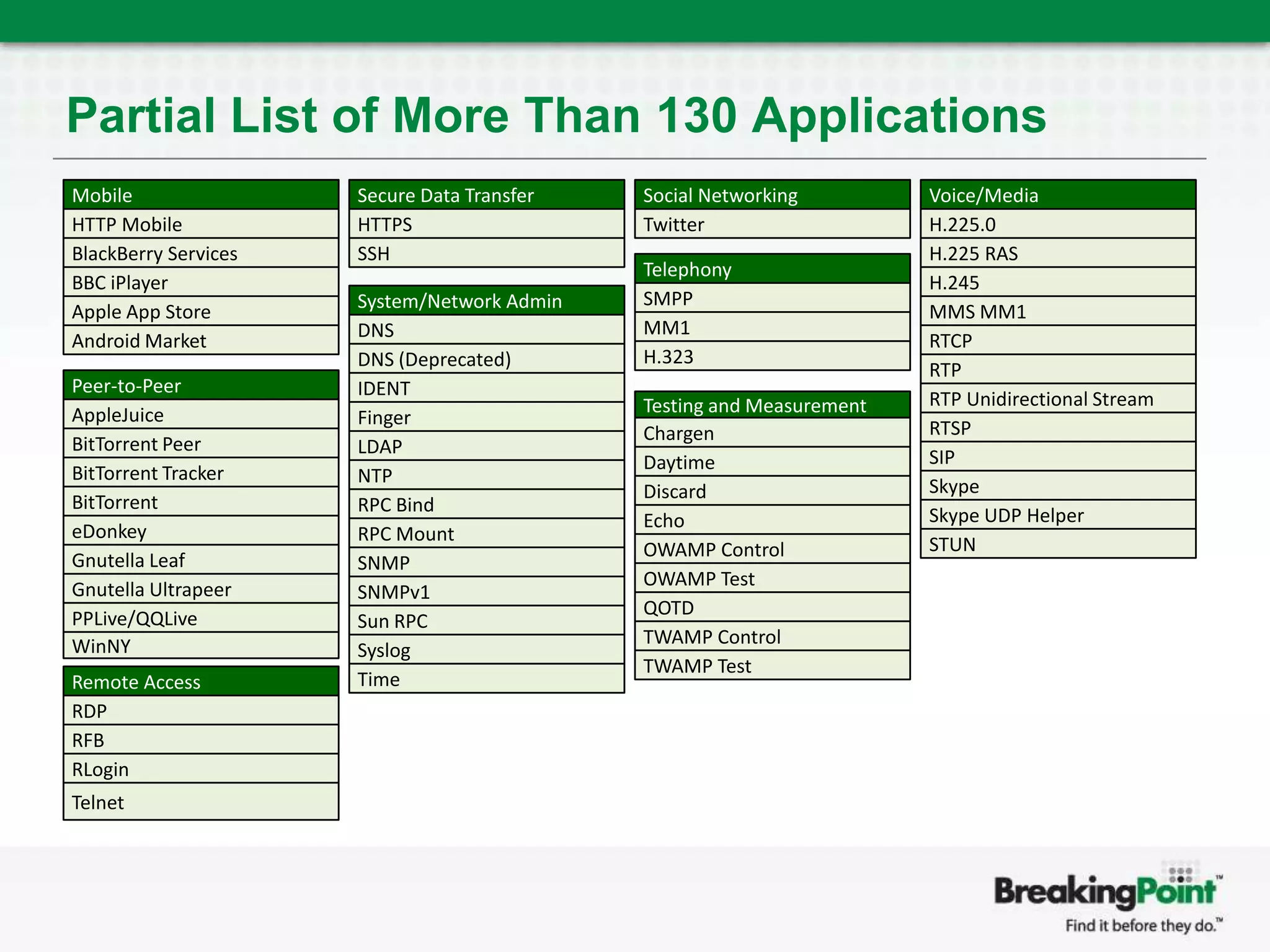This screenshot has height=952, width=1270.
Task: Select the Remote Access header
Action: (200, 682)
